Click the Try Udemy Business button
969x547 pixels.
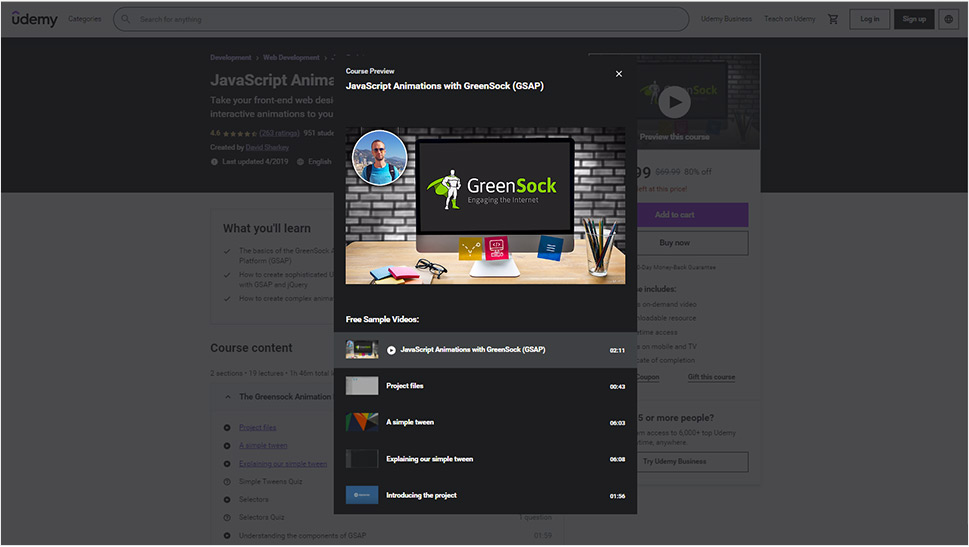692,462
